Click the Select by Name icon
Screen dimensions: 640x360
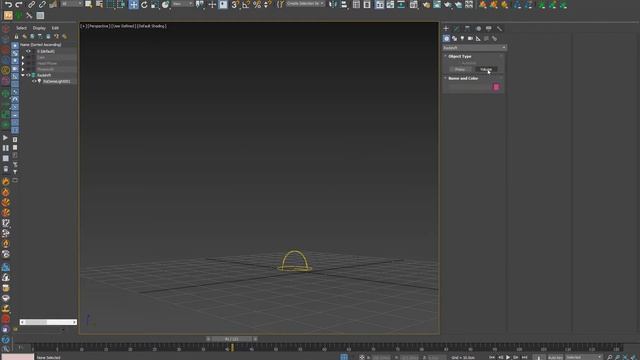click(x=99, y=5)
